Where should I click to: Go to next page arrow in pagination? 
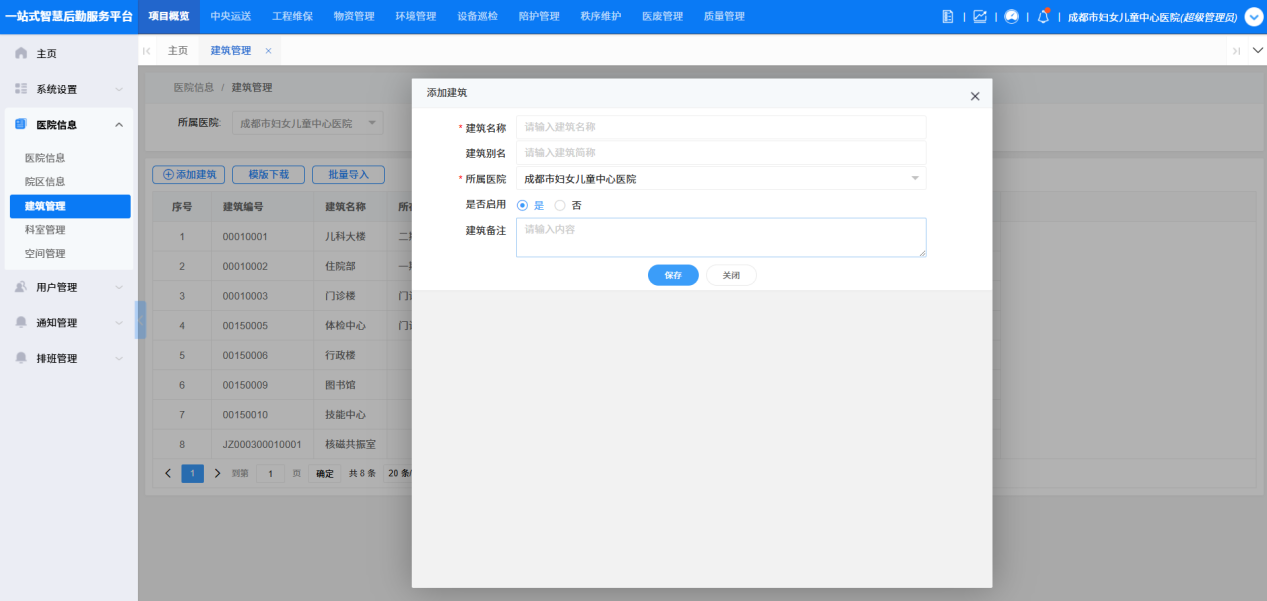pos(217,473)
